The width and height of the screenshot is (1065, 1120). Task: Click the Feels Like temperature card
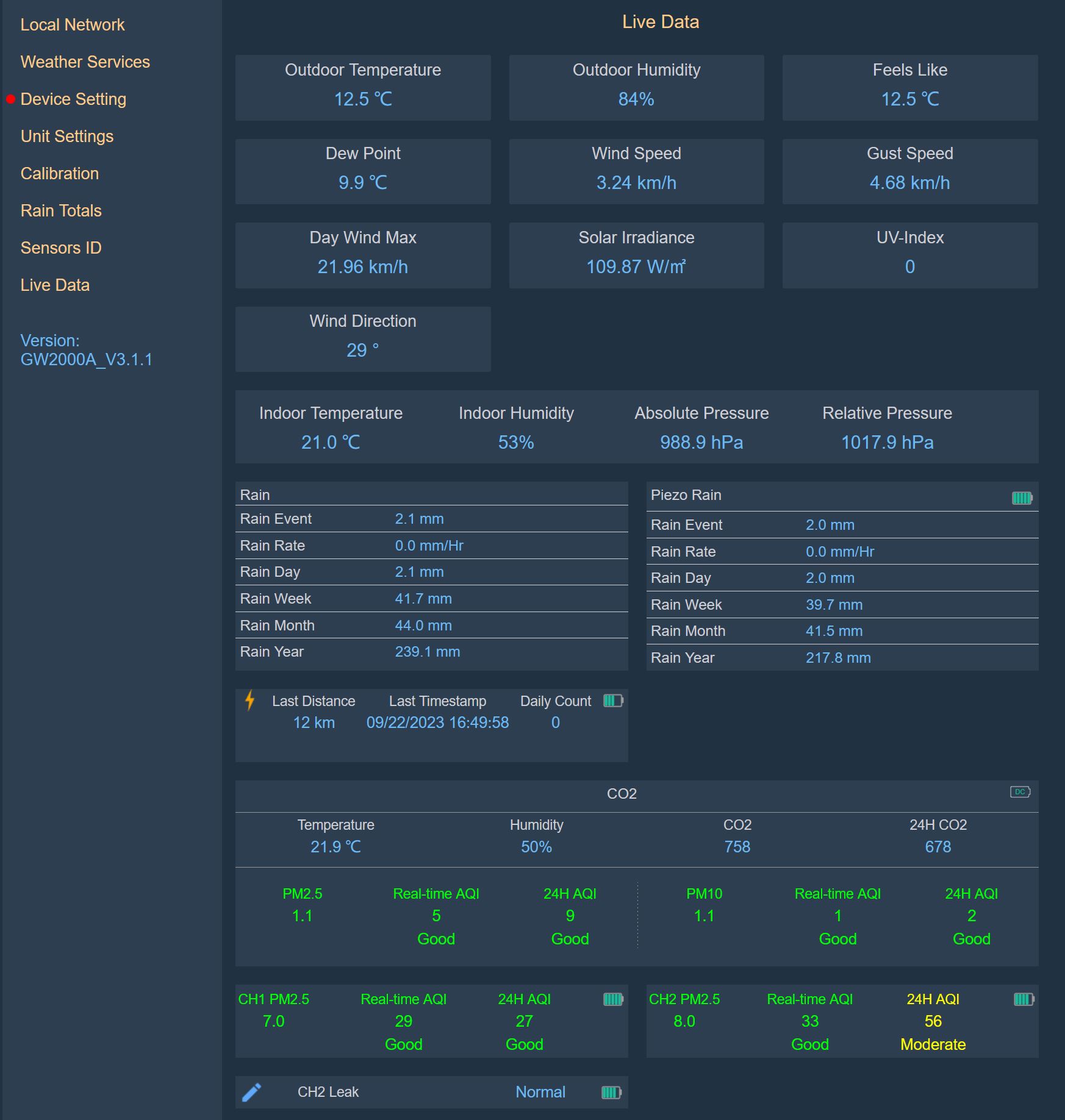(909, 87)
